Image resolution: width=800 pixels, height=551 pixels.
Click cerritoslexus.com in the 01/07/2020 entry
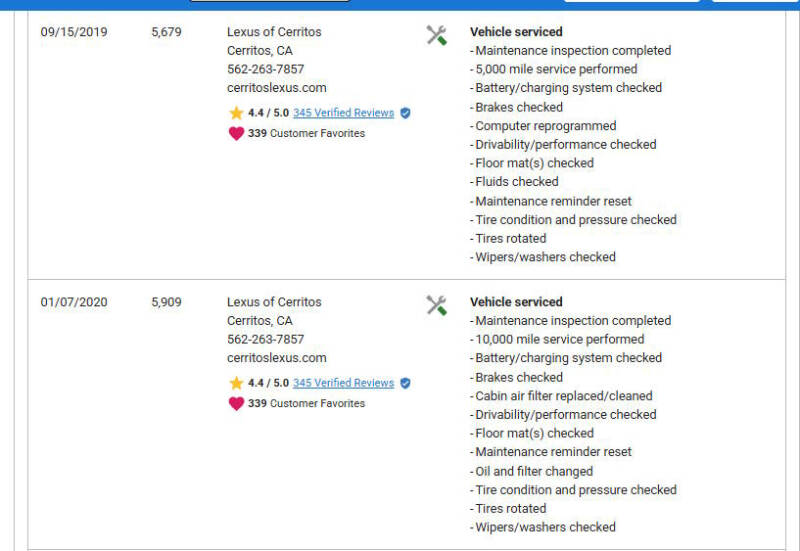click(276, 358)
